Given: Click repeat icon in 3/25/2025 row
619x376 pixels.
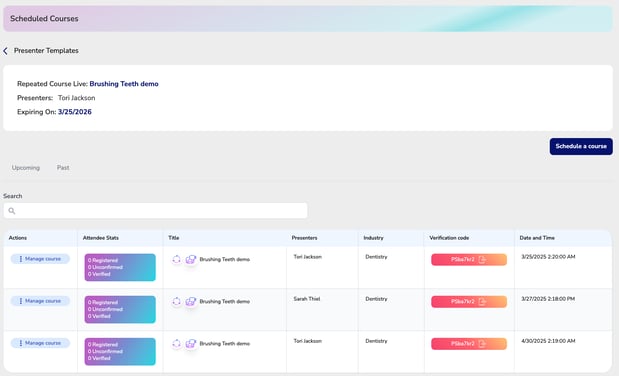Looking at the screenshot, I should click(x=176, y=259).
